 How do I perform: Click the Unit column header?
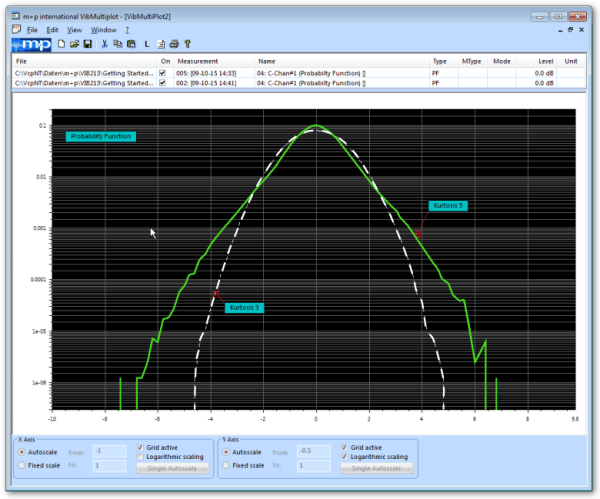pos(571,61)
